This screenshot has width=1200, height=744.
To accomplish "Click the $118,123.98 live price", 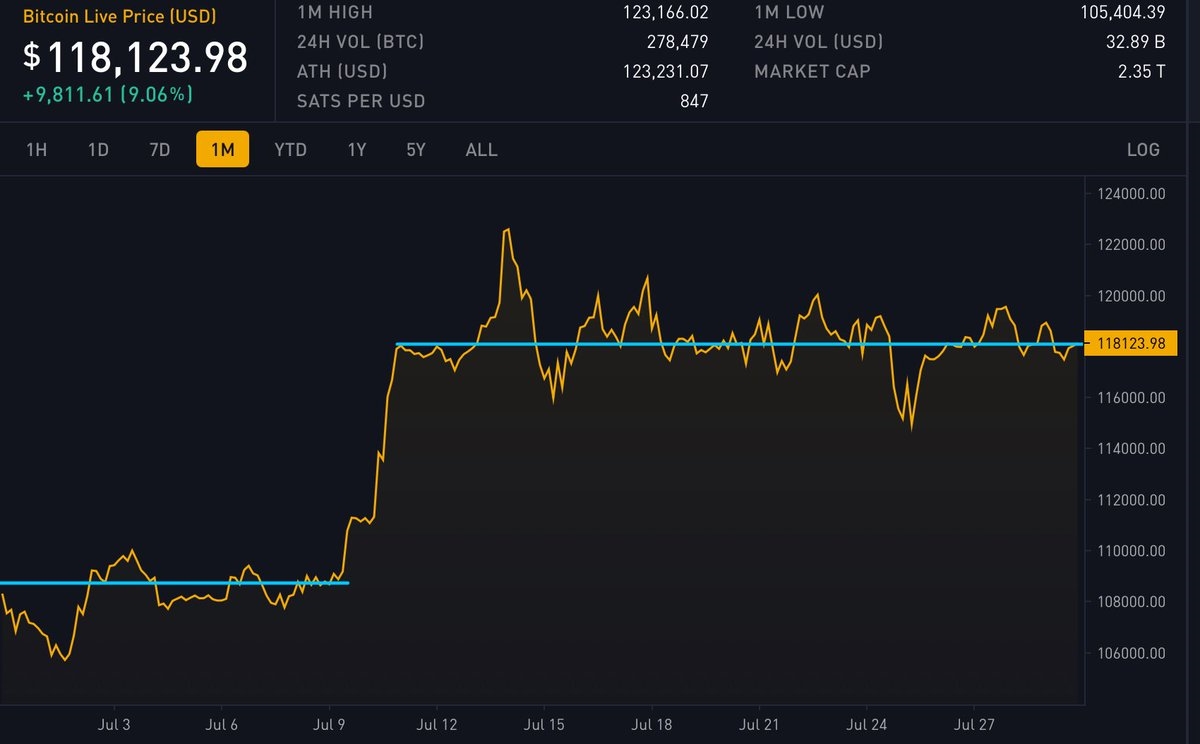I will [x=136, y=57].
